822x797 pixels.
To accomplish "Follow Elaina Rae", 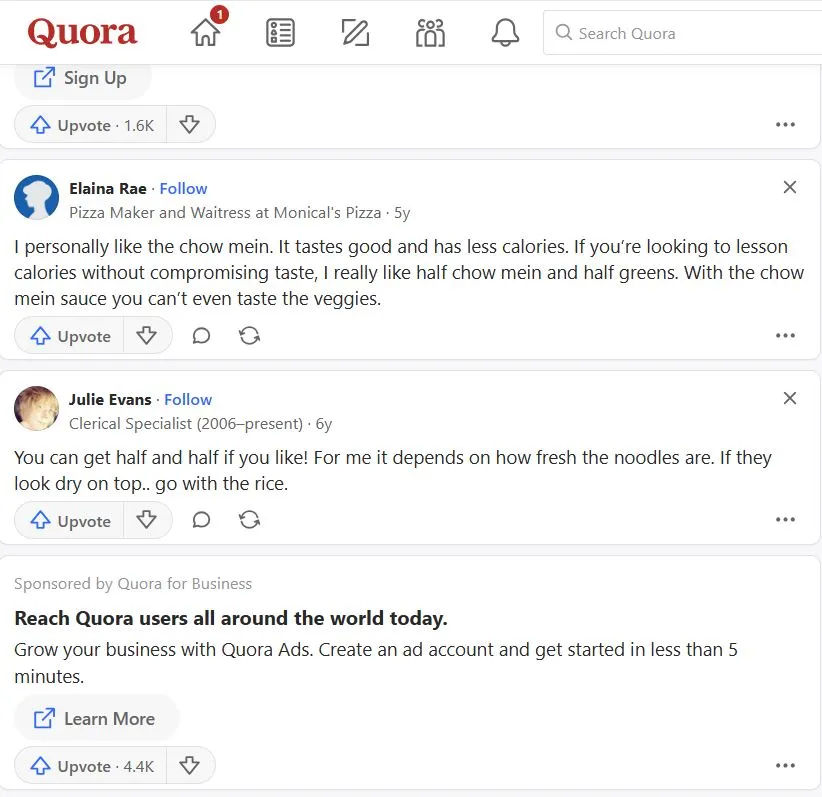I will 183,188.
